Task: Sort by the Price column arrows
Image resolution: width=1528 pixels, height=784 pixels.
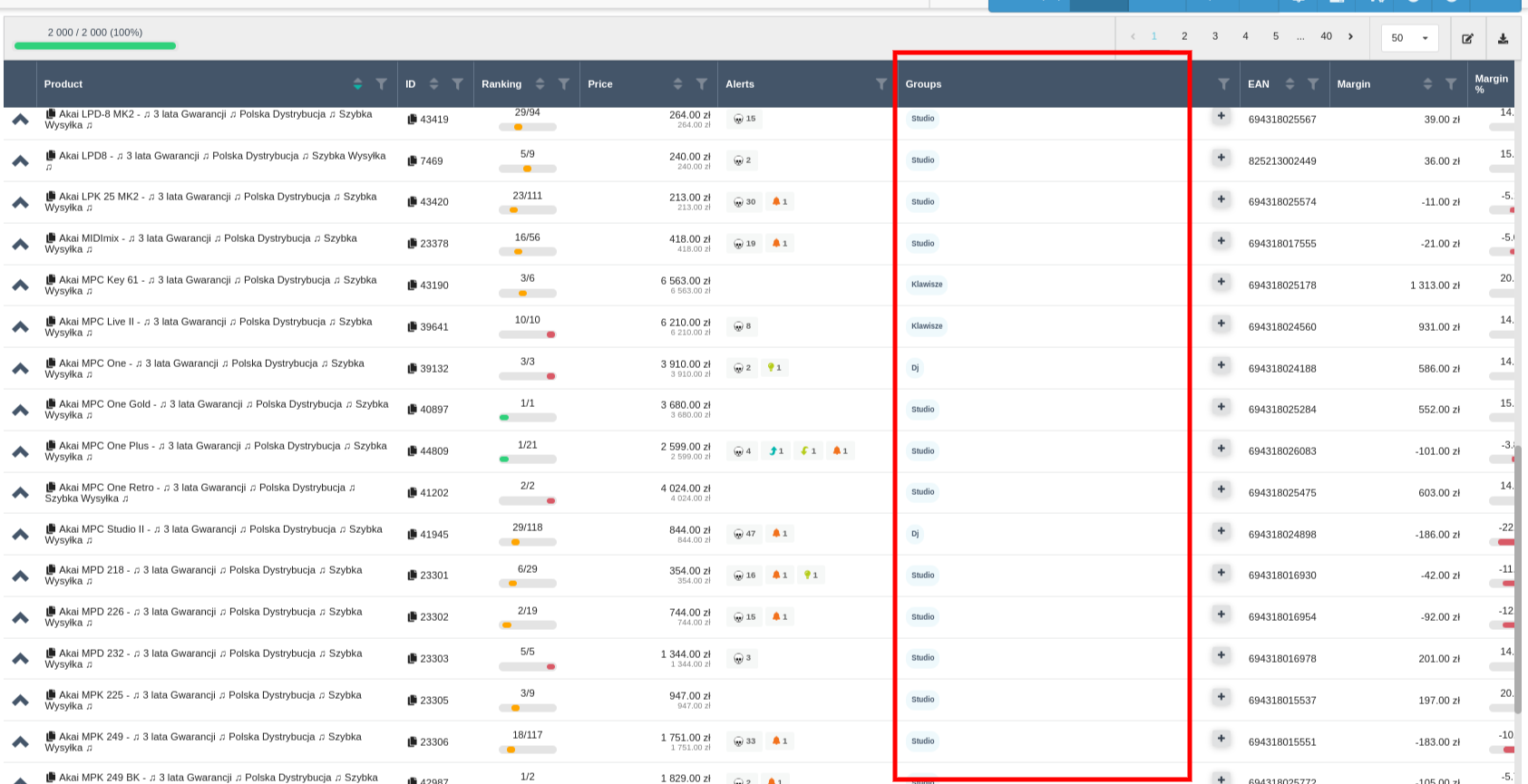Action: 677,84
